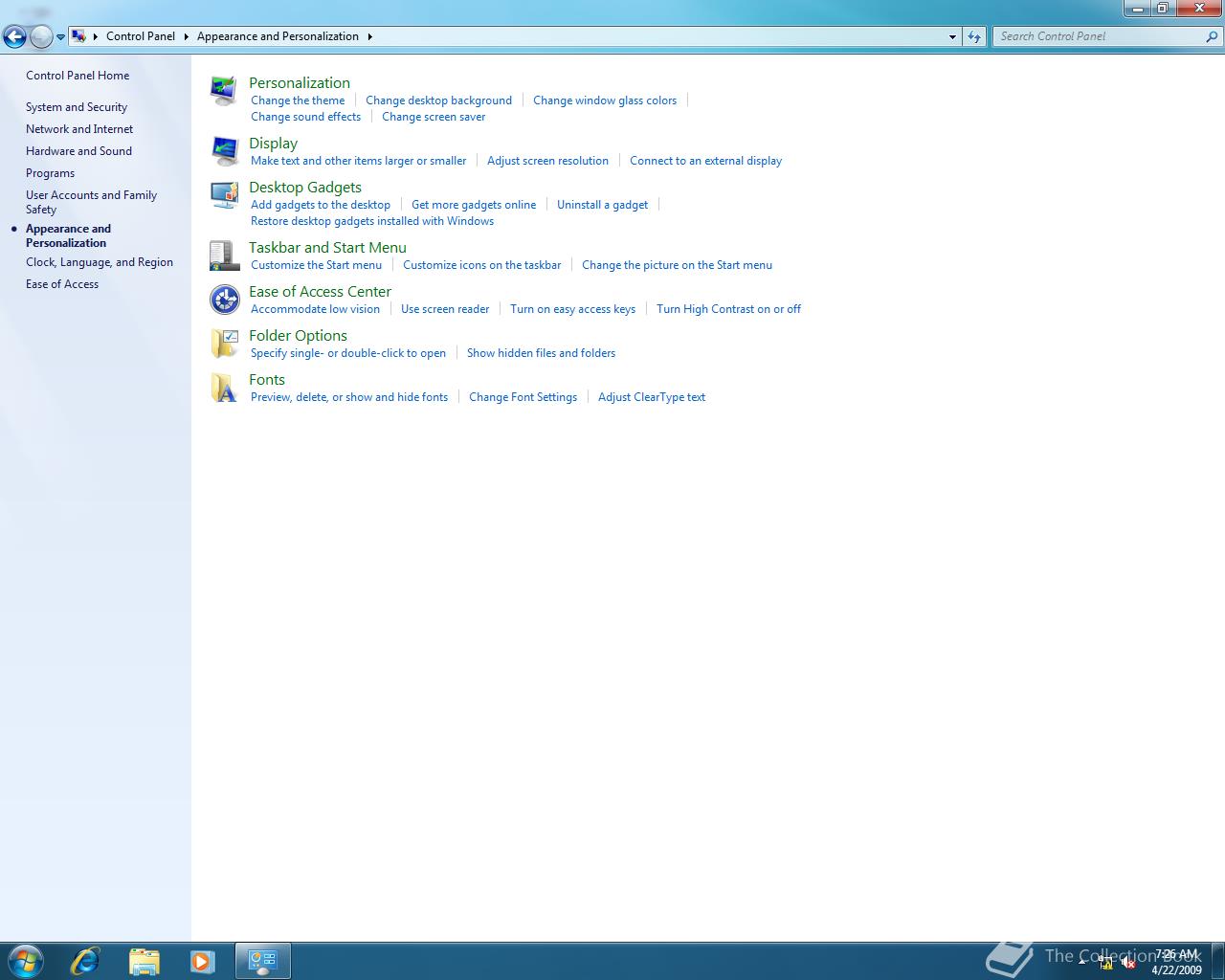This screenshot has width=1225, height=980.
Task: Open the Display heading
Action: 273,144
